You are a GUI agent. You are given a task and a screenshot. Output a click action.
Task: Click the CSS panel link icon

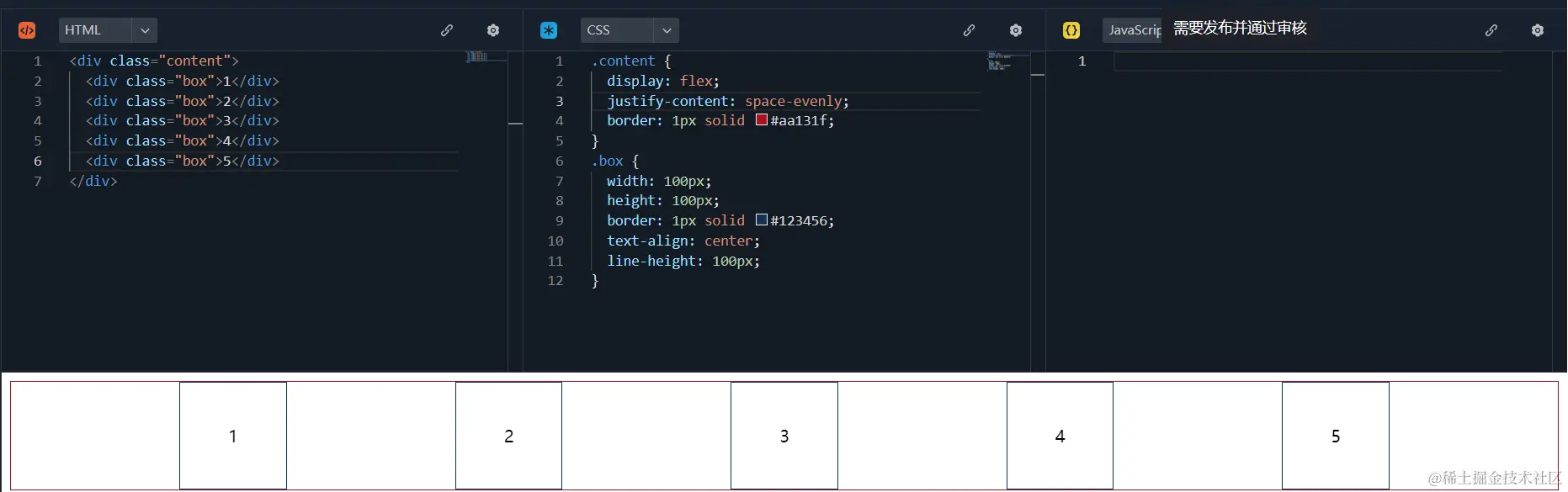(970, 30)
